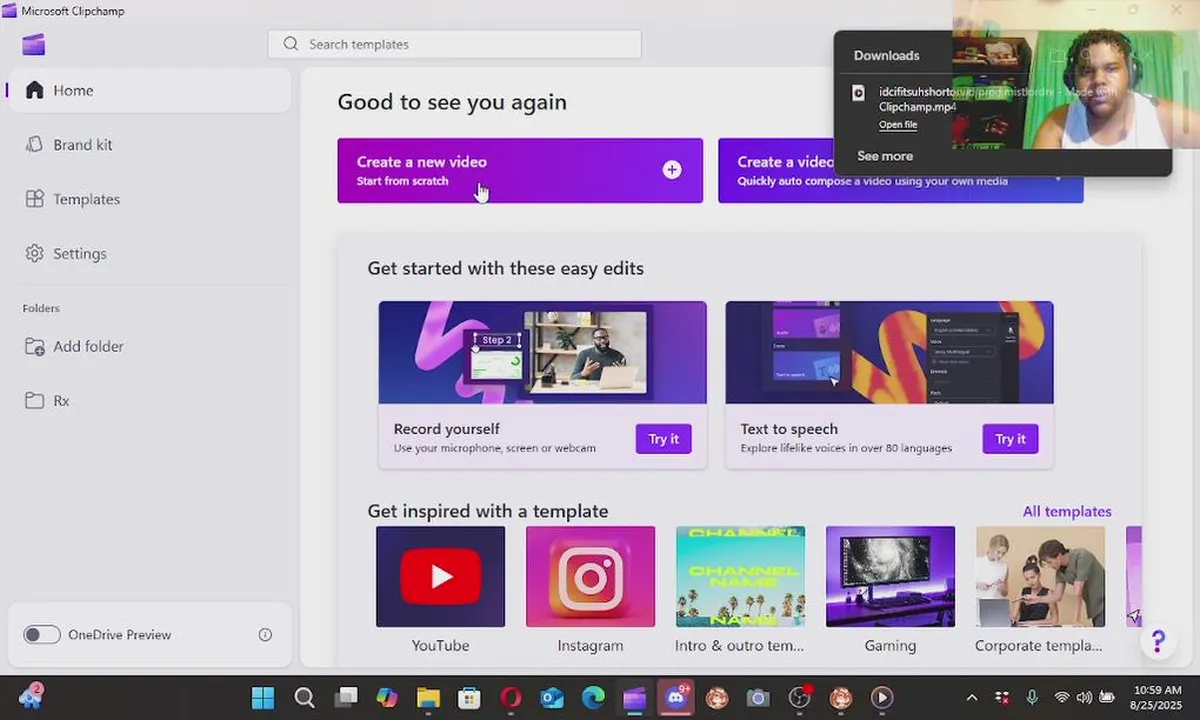This screenshot has height=720, width=1200.
Task: Launch Copilot from the taskbar
Action: [387, 698]
